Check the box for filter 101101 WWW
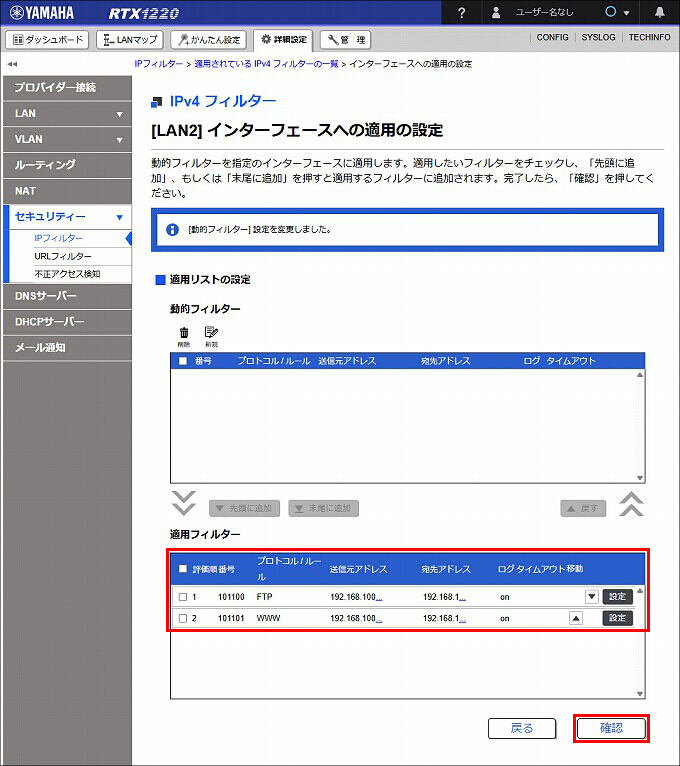 coord(183,618)
